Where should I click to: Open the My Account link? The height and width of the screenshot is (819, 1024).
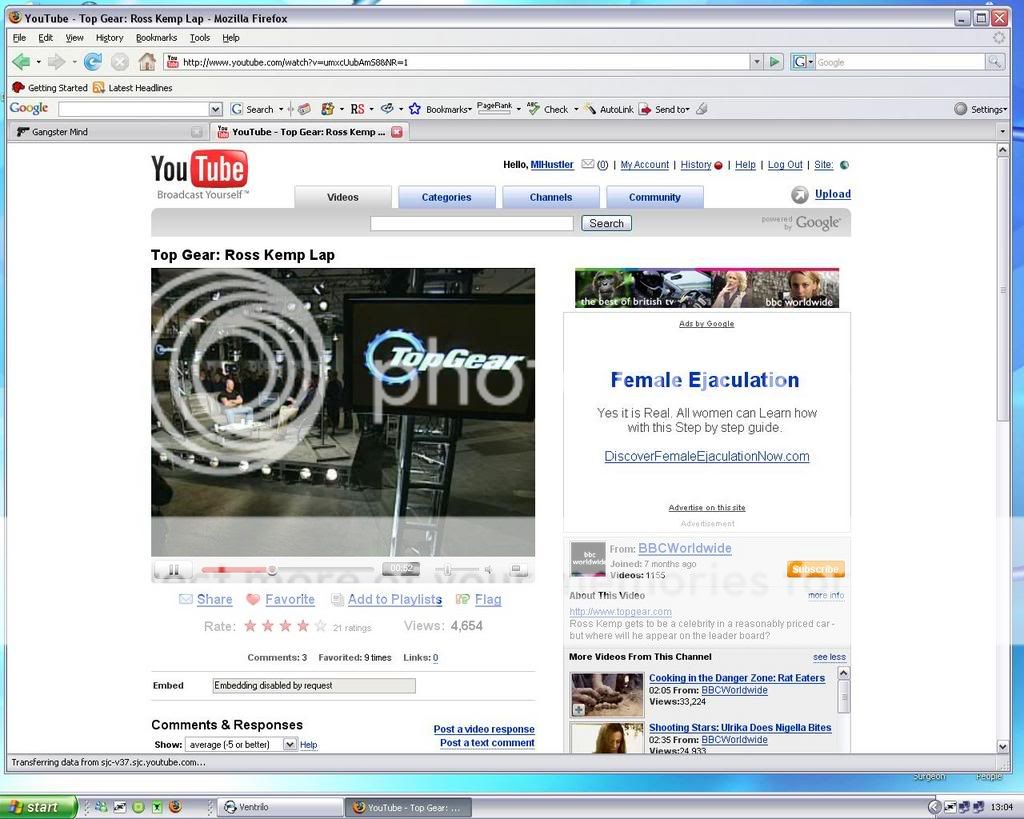coord(645,165)
